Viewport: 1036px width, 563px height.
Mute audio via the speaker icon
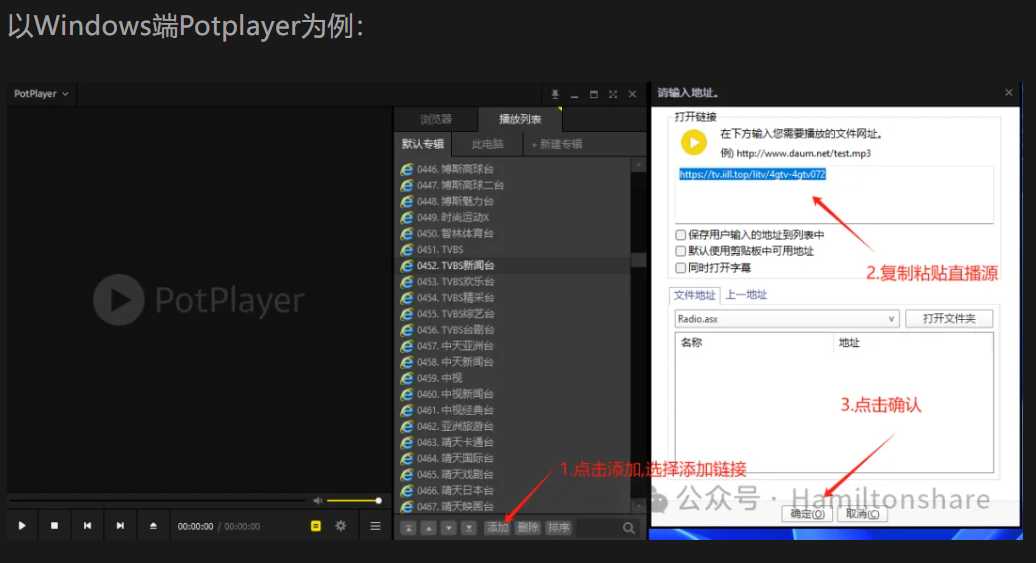click(317, 501)
